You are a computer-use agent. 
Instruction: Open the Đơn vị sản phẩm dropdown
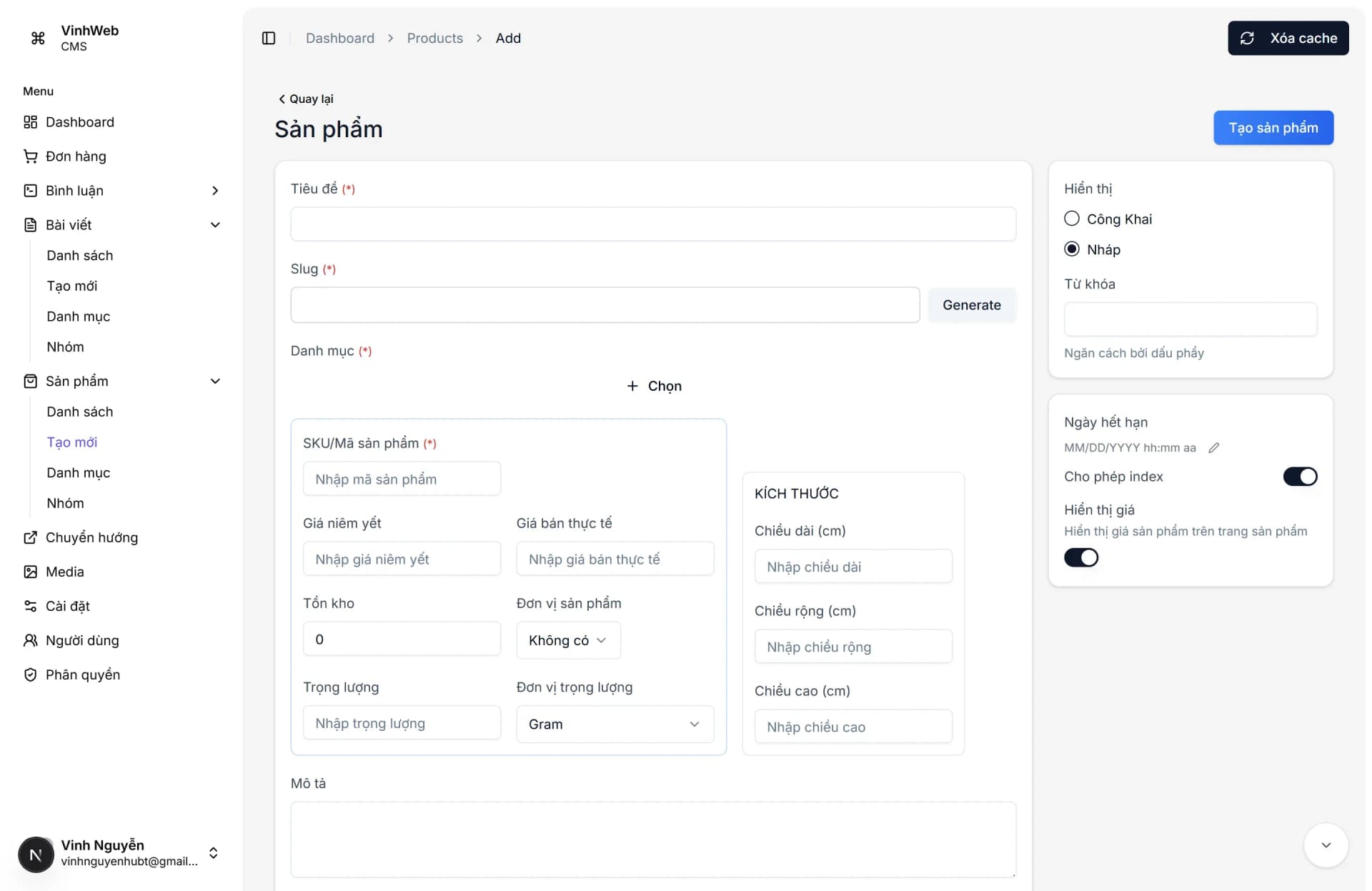[x=568, y=640]
